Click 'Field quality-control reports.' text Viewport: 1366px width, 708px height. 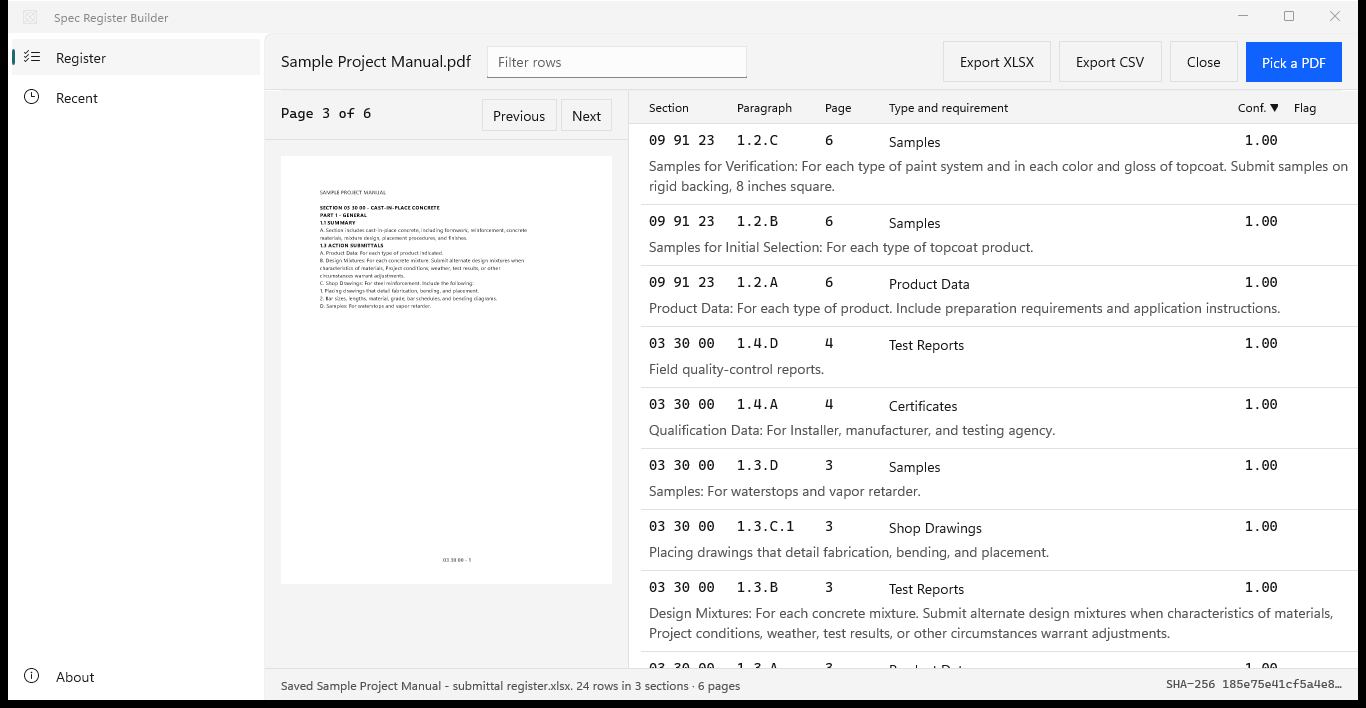click(736, 369)
